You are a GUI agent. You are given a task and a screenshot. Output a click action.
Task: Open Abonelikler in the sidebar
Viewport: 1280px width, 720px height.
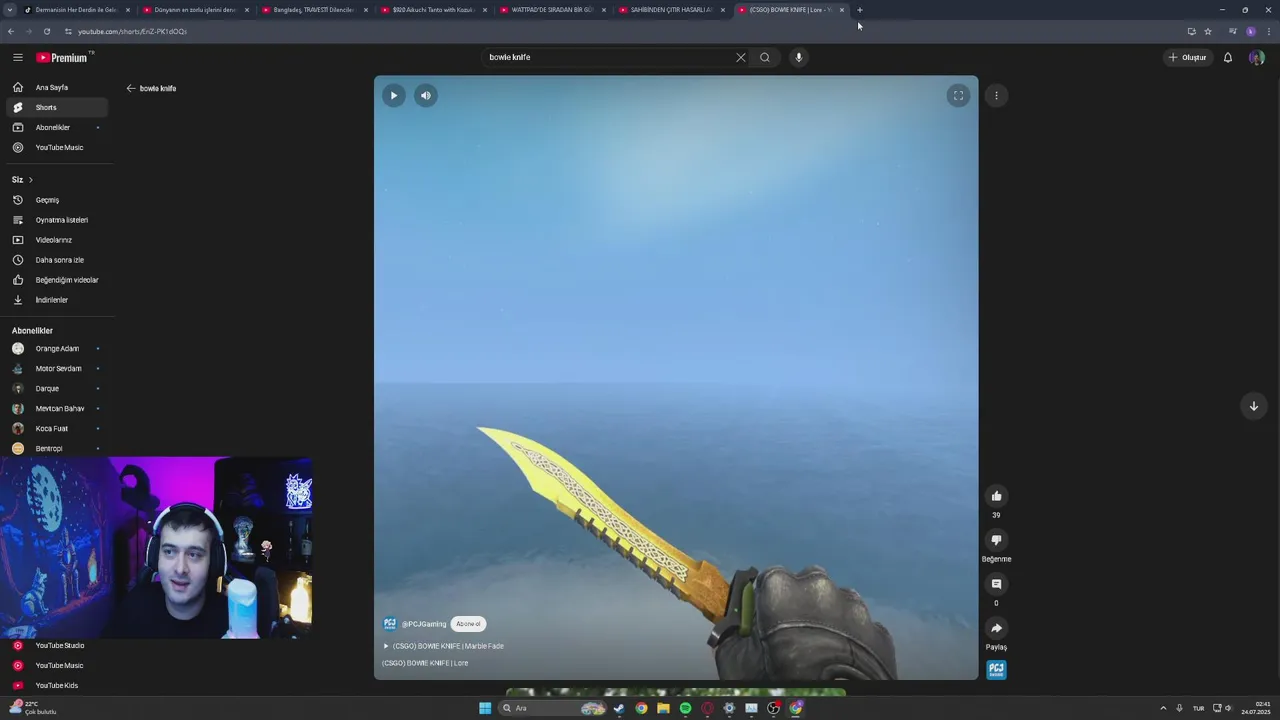click(57, 127)
